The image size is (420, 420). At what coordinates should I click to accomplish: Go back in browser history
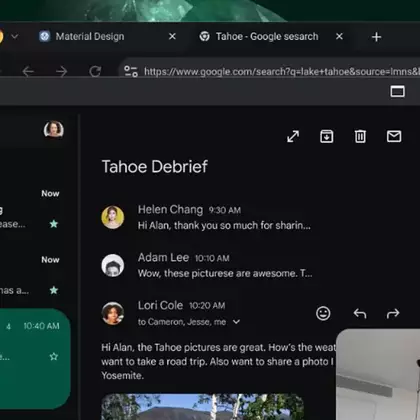pyautogui.click(x=28, y=71)
